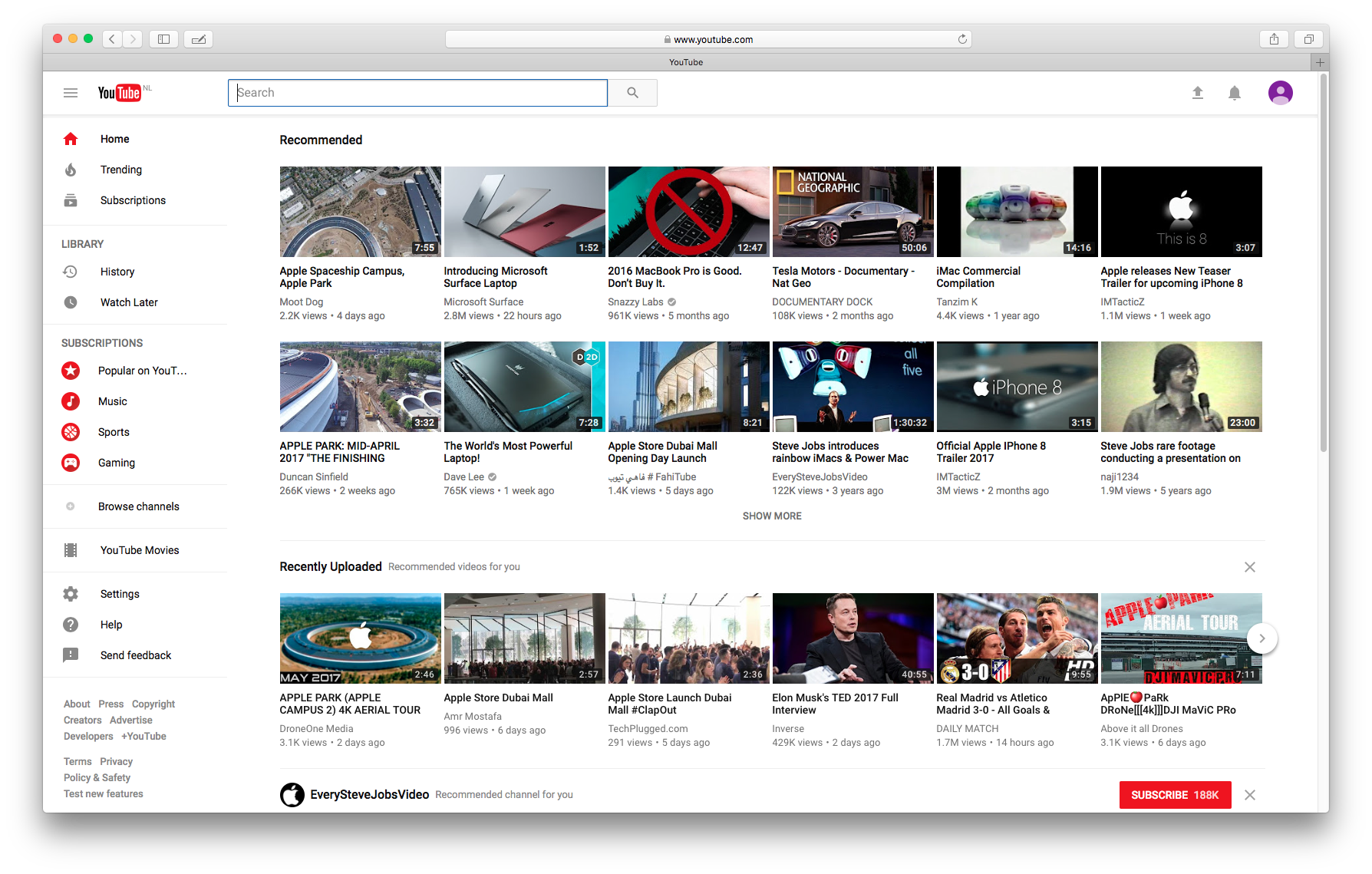This screenshot has width=1372, height=874.
Task: Focus the YouTube Search input field
Action: pos(417,93)
